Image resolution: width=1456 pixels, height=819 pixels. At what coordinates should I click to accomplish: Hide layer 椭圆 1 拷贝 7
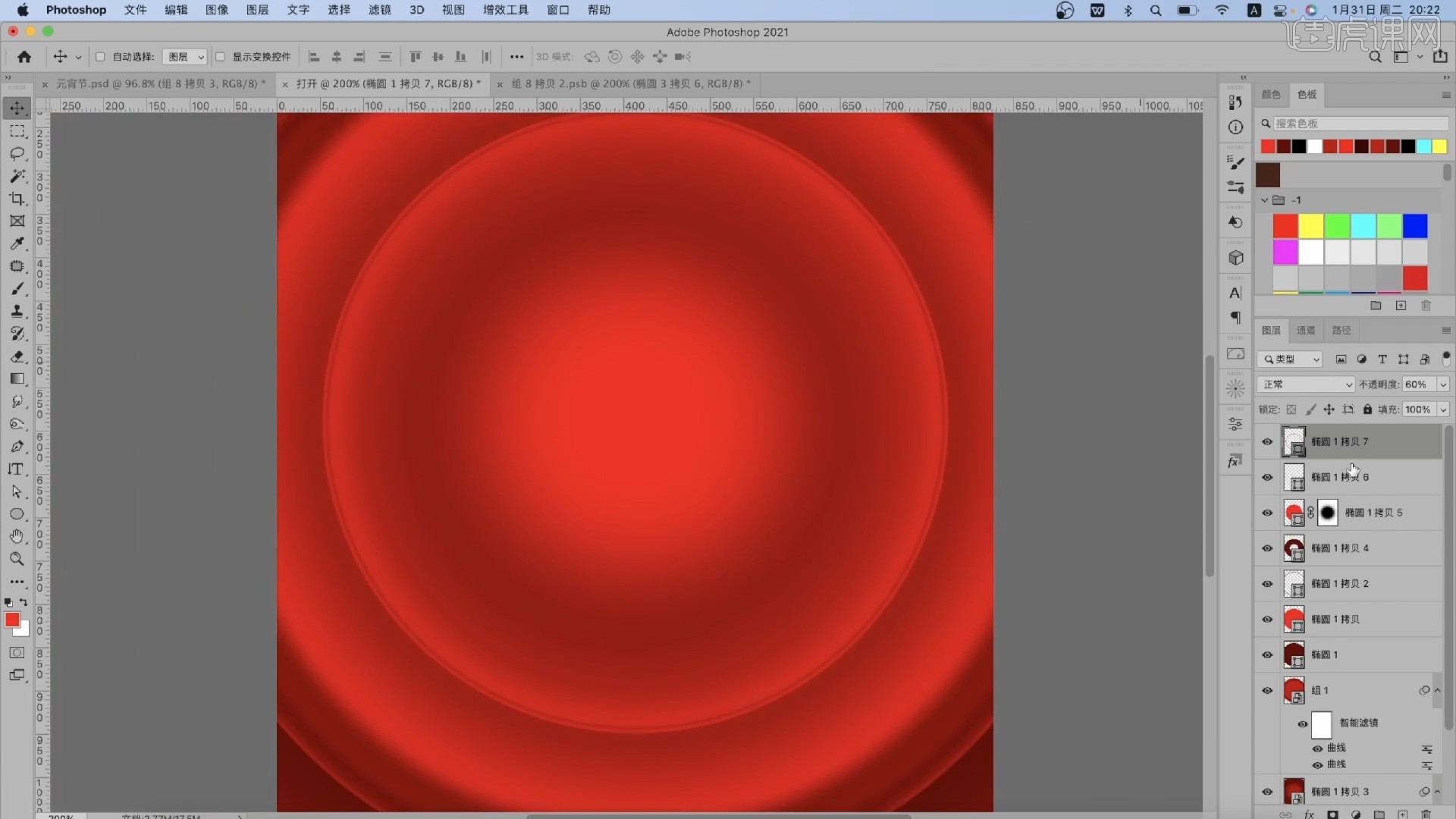click(x=1267, y=442)
